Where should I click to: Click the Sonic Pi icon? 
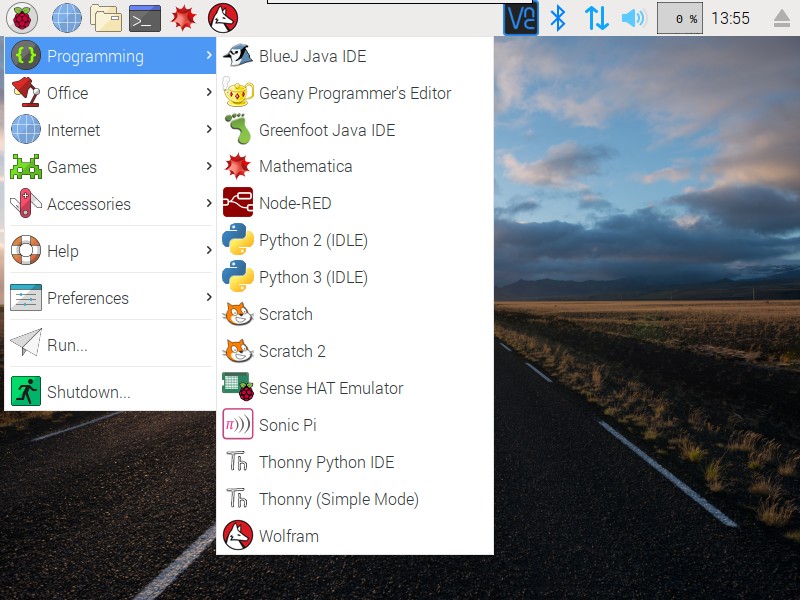click(238, 424)
